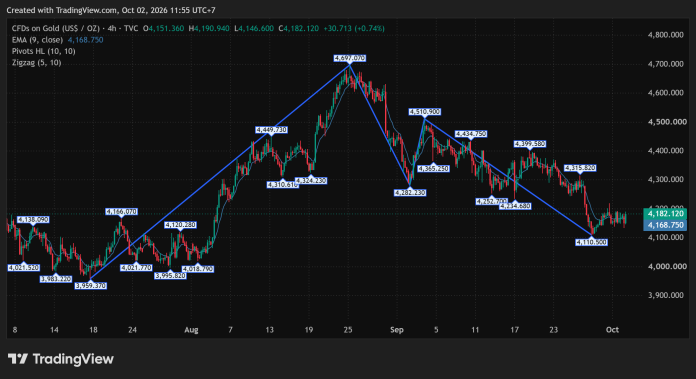
Task: Click the 'Oct' date axis label
Action: coord(613,330)
